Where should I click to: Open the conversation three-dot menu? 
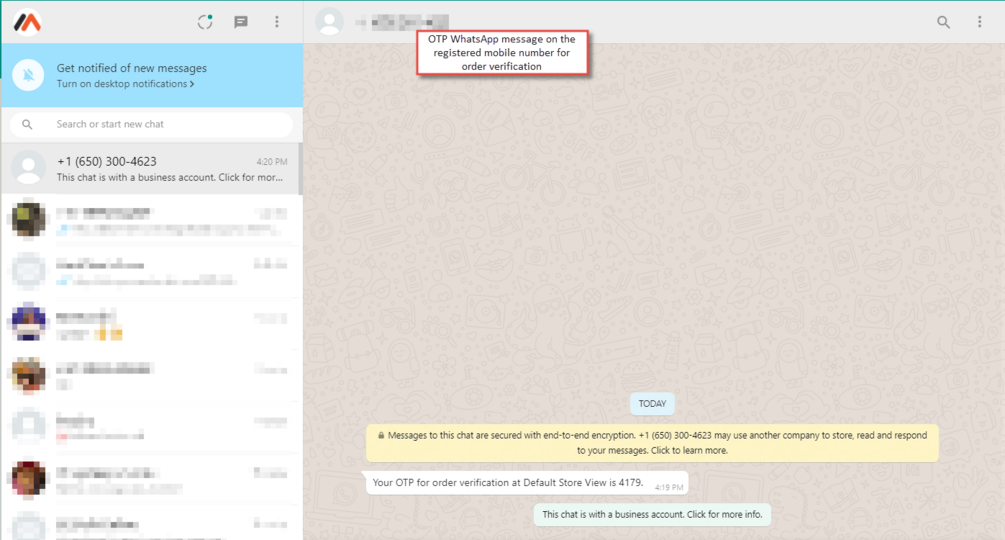tap(979, 22)
